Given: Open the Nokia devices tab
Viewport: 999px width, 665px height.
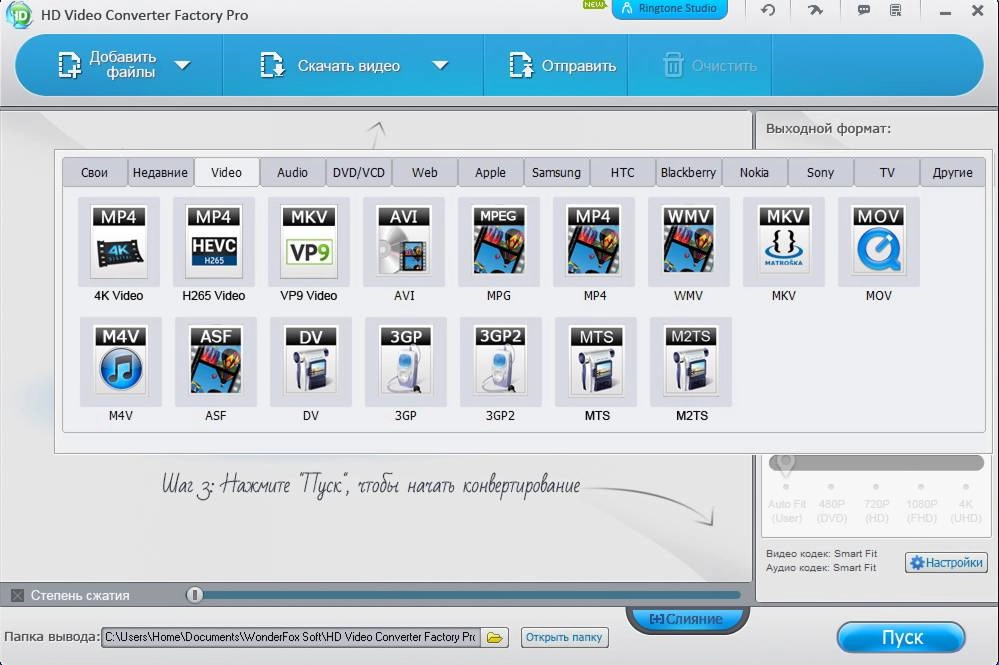Looking at the screenshot, I should (x=754, y=173).
